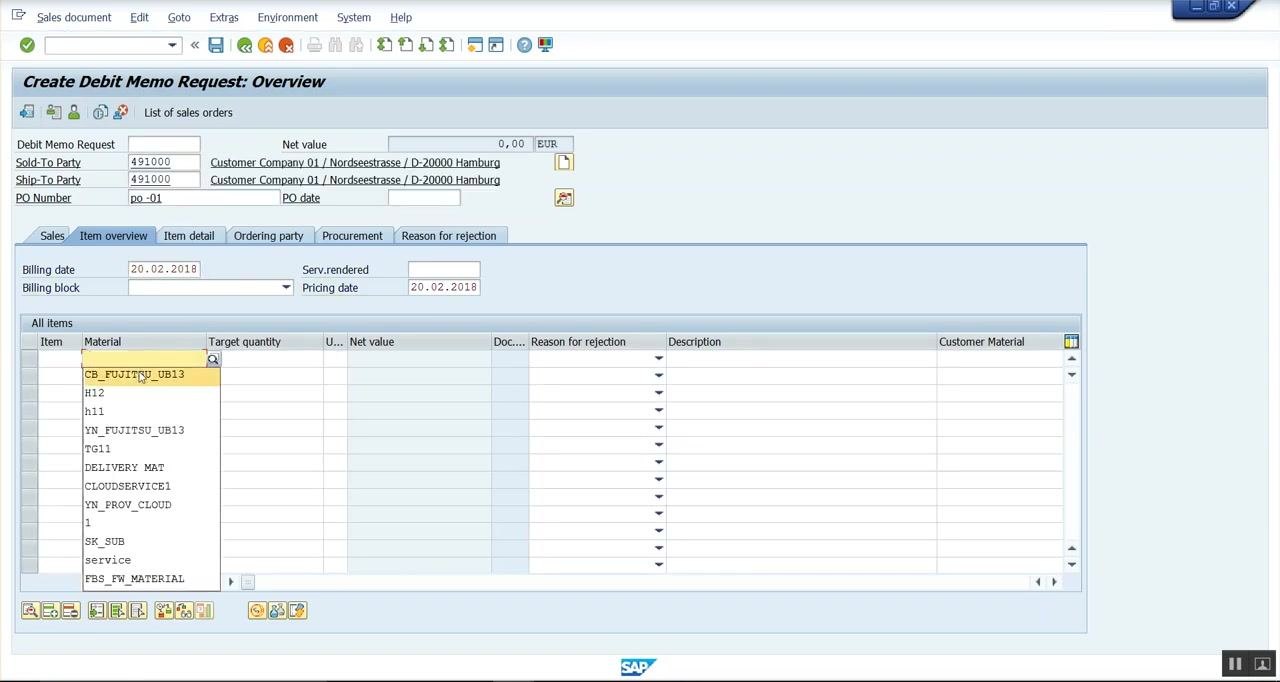Click the red Cancel icon in toolbar

coord(286,45)
